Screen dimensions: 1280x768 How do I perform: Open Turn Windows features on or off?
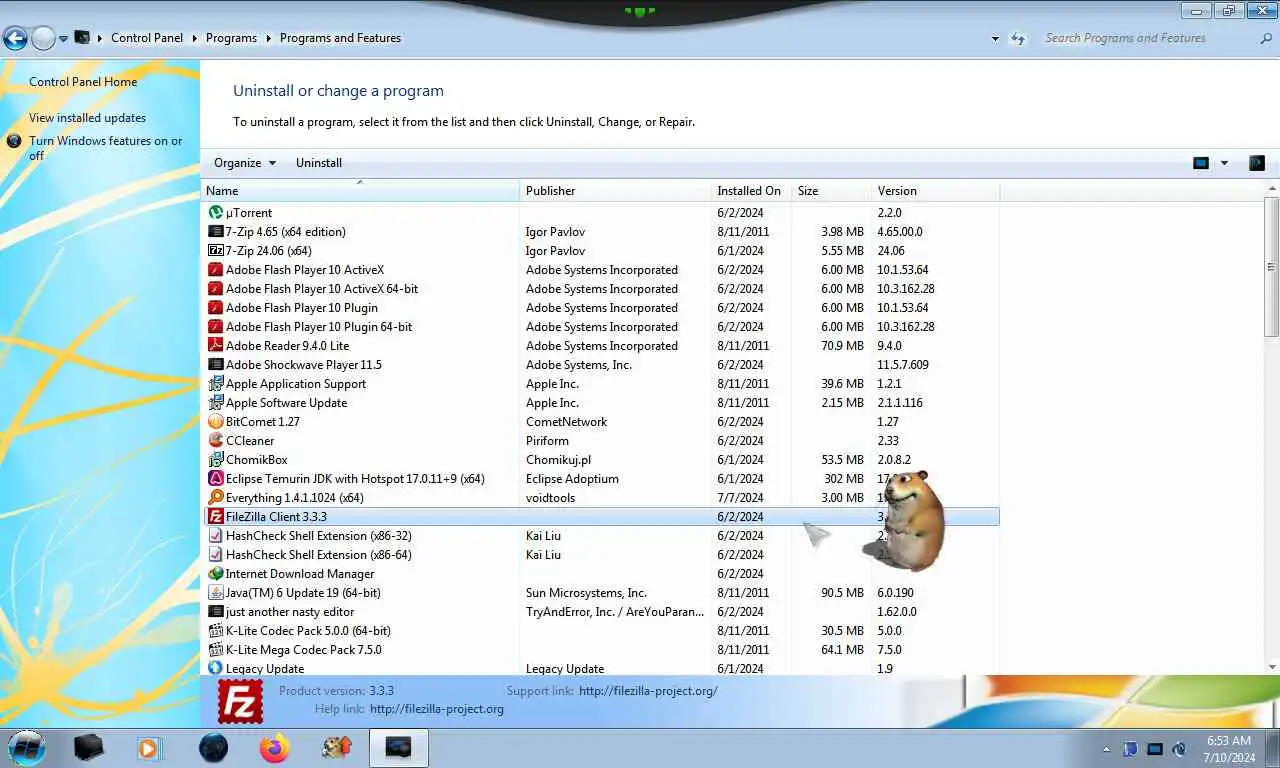(x=105, y=148)
